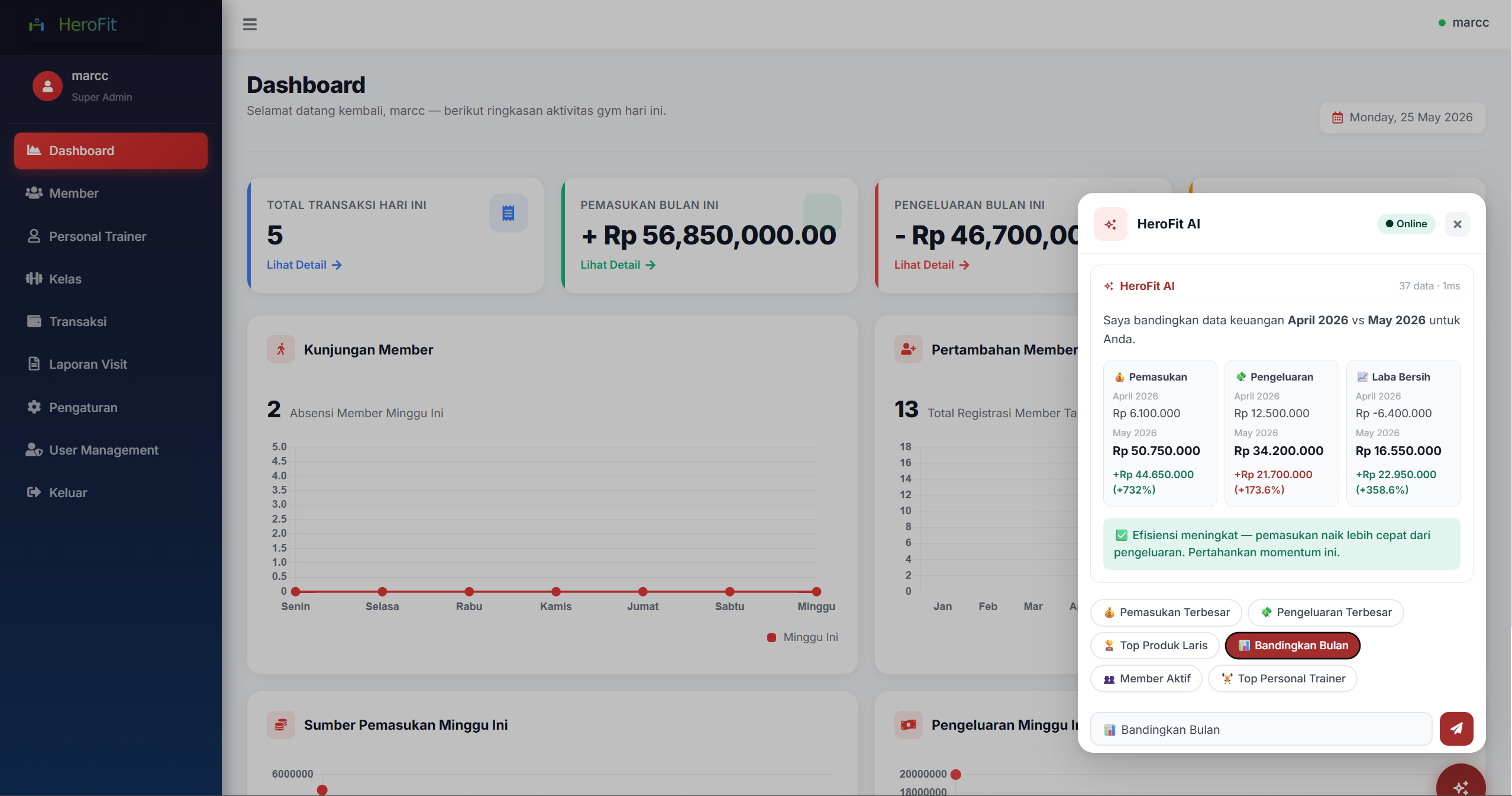The height and width of the screenshot is (796, 1512).
Task: Open Dashboard in the sidebar
Action: pos(111,150)
